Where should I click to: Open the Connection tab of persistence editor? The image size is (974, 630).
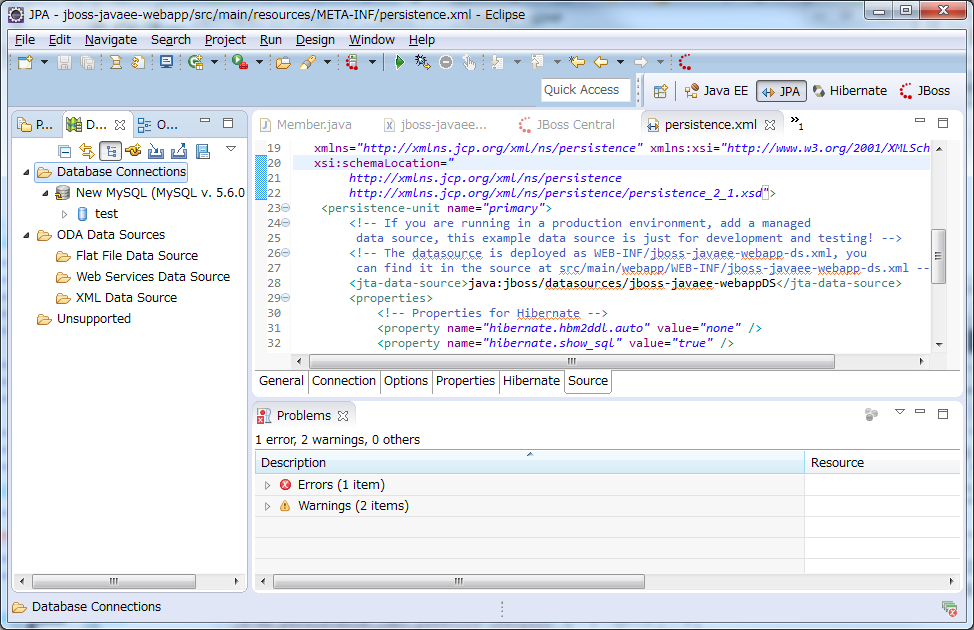click(x=344, y=381)
